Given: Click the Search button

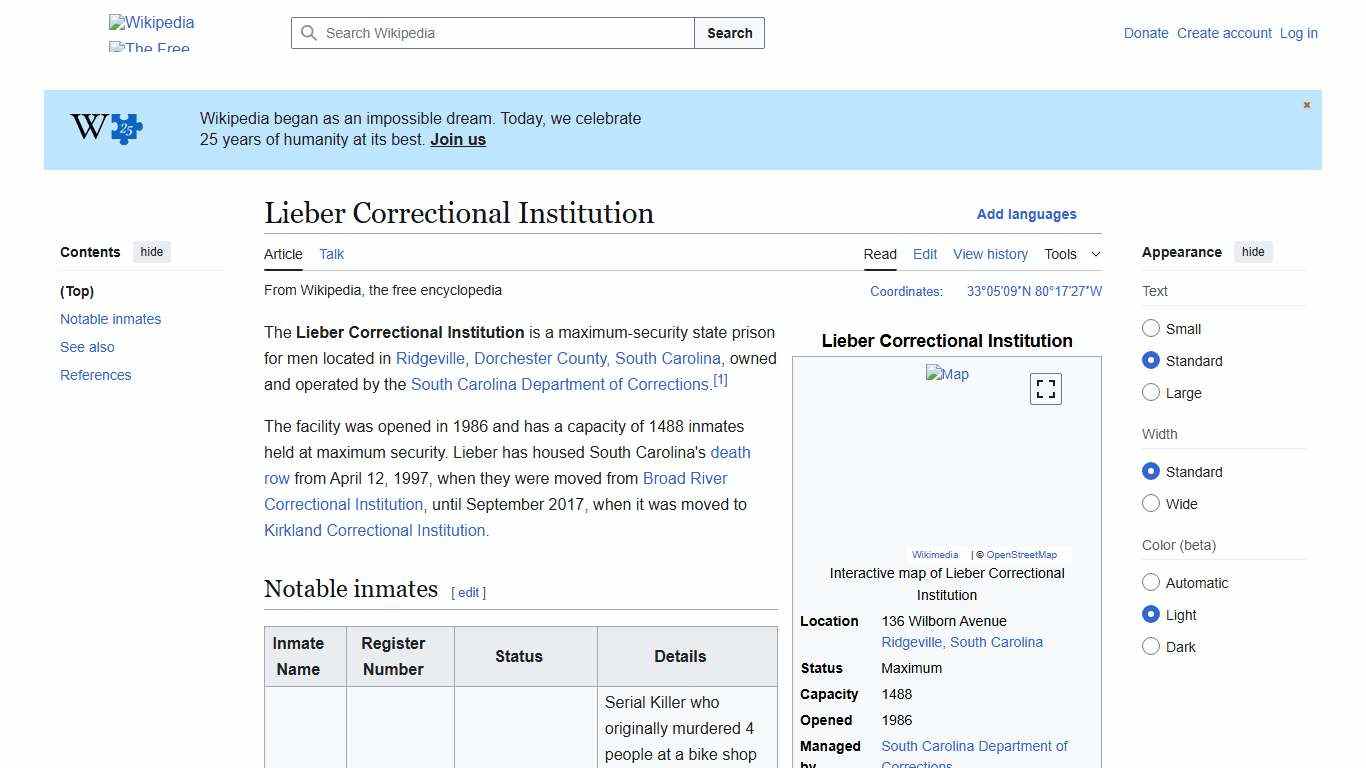Looking at the screenshot, I should [x=729, y=33].
